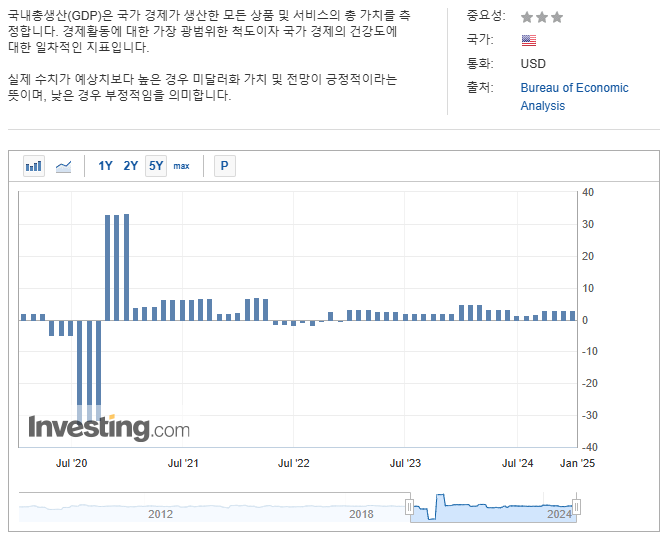
Task: Click the middle importance star
Action: click(x=542, y=17)
